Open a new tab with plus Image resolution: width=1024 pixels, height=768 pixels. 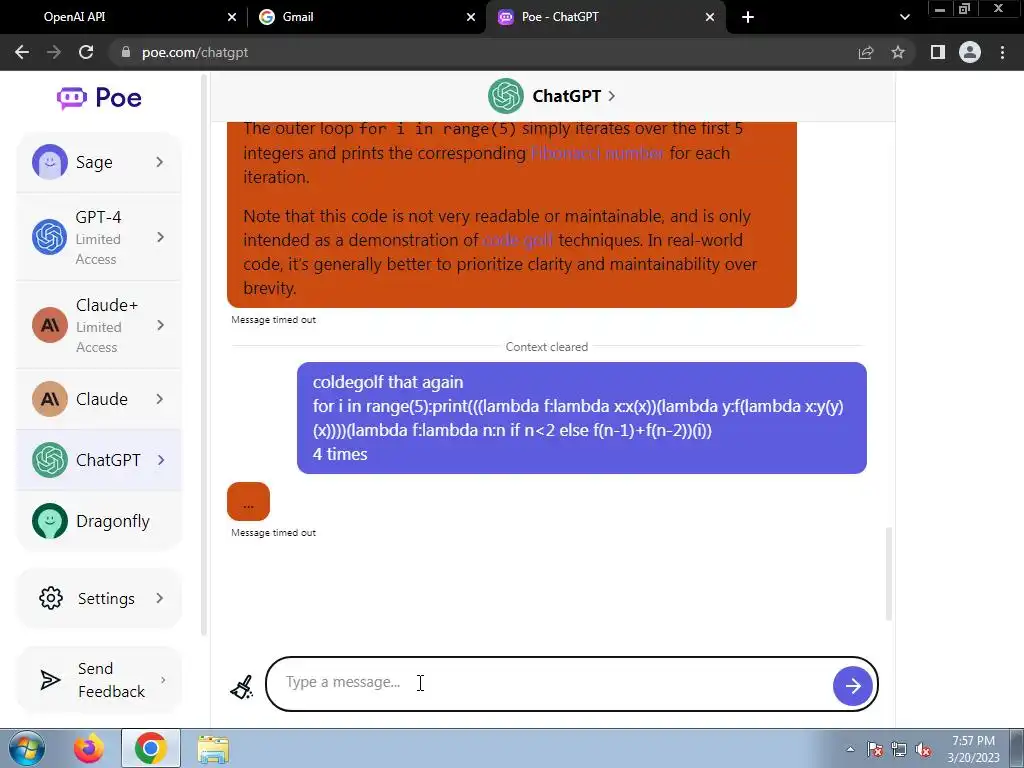point(748,17)
